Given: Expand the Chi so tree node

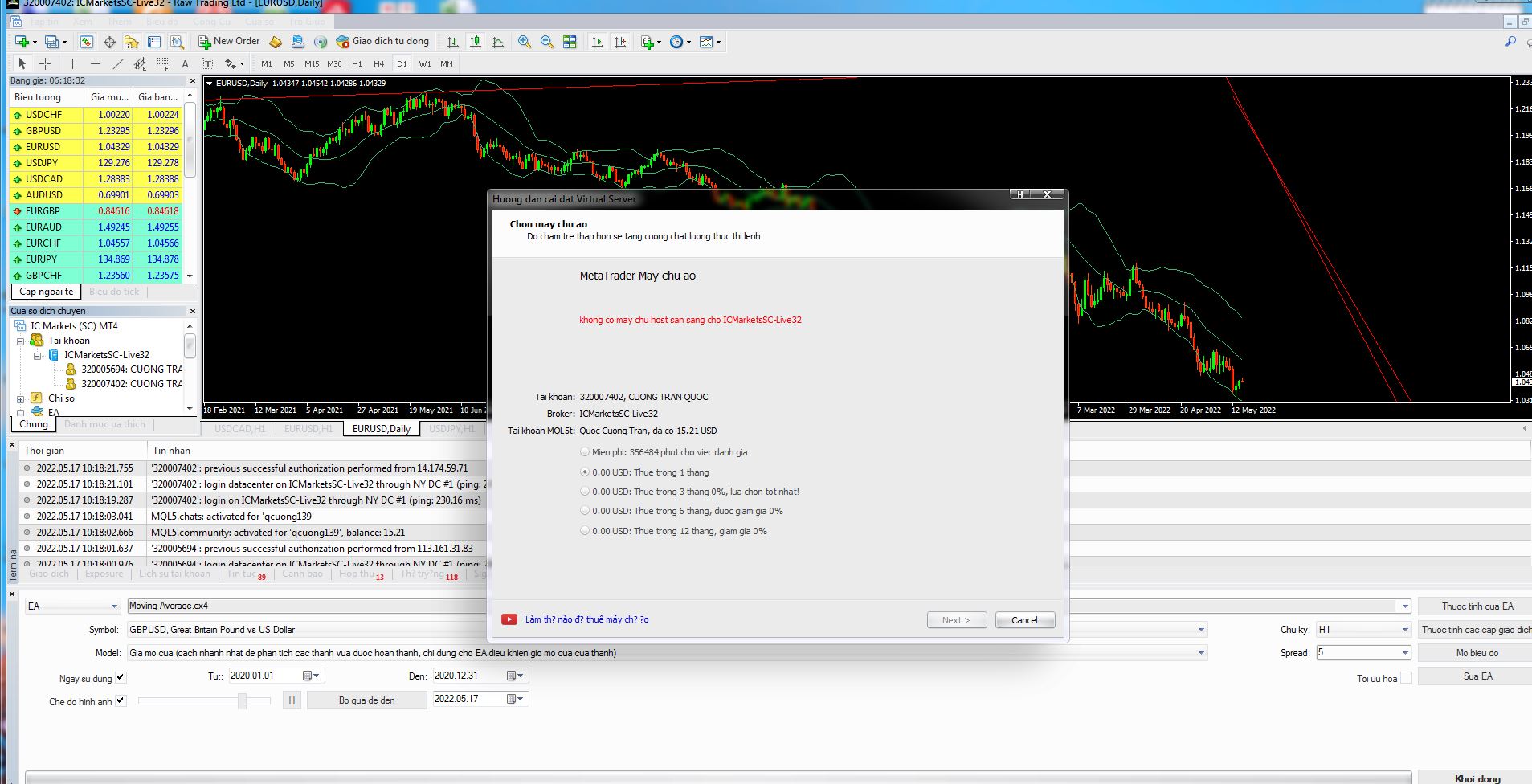Looking at the screenshot, I should 21,398.
